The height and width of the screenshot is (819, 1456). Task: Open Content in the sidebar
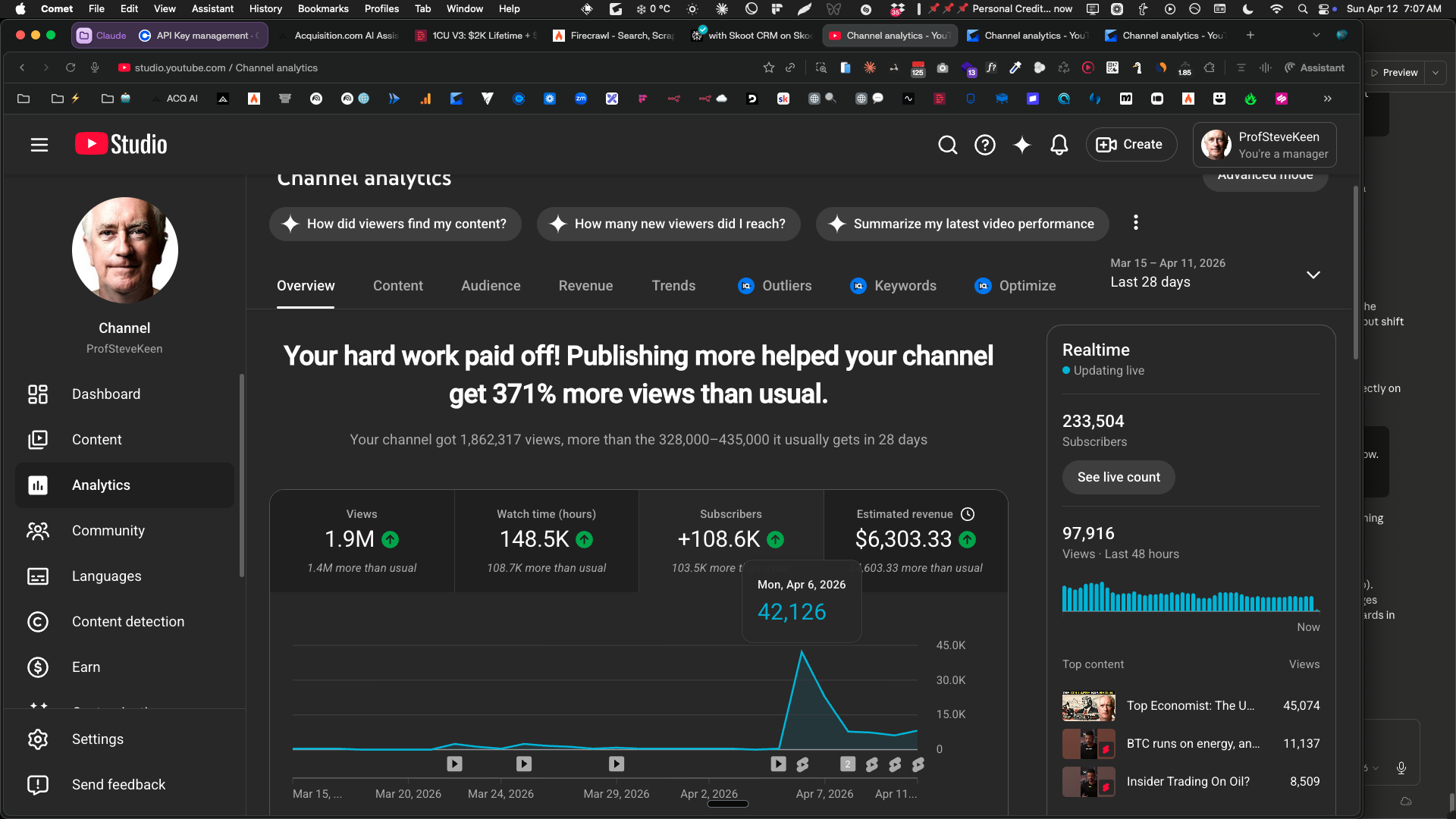click(x=124, y=440)
